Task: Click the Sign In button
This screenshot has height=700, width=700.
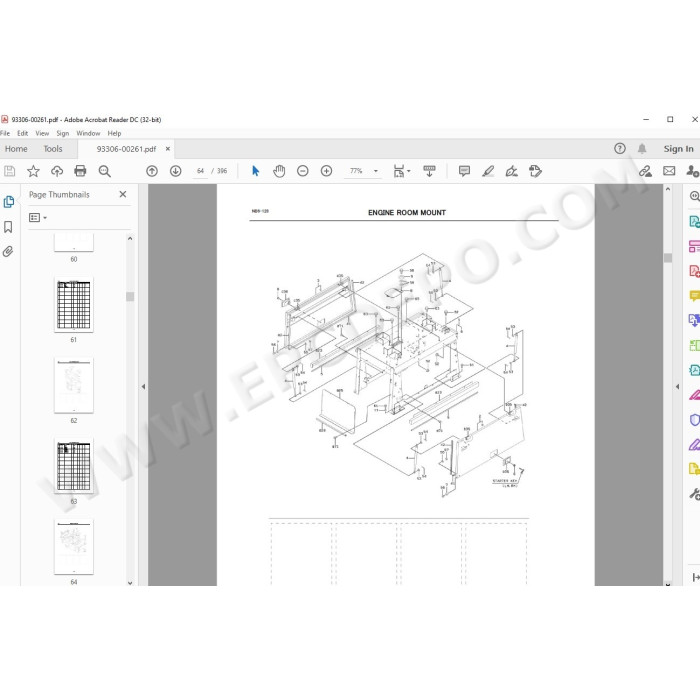Action: tap(678, 149)
